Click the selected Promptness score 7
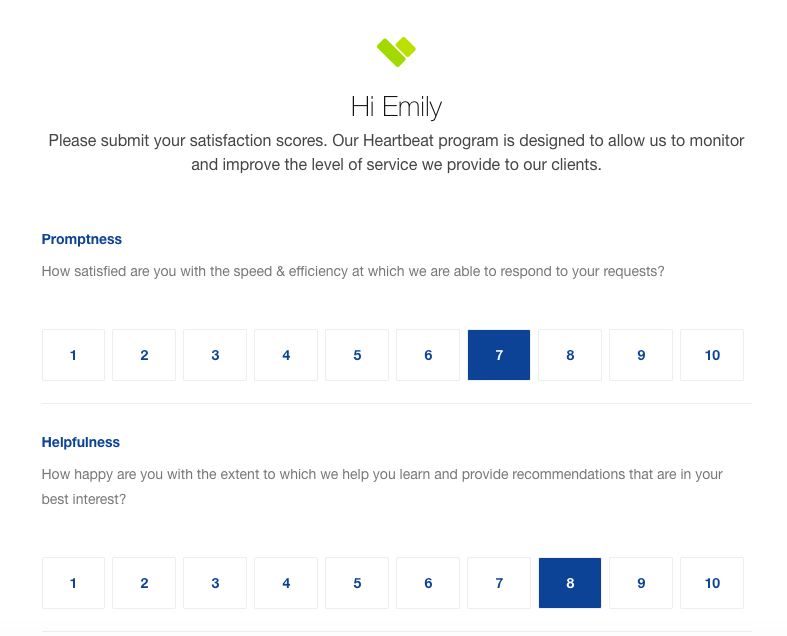787x636 pixels. tap(499, 355)
